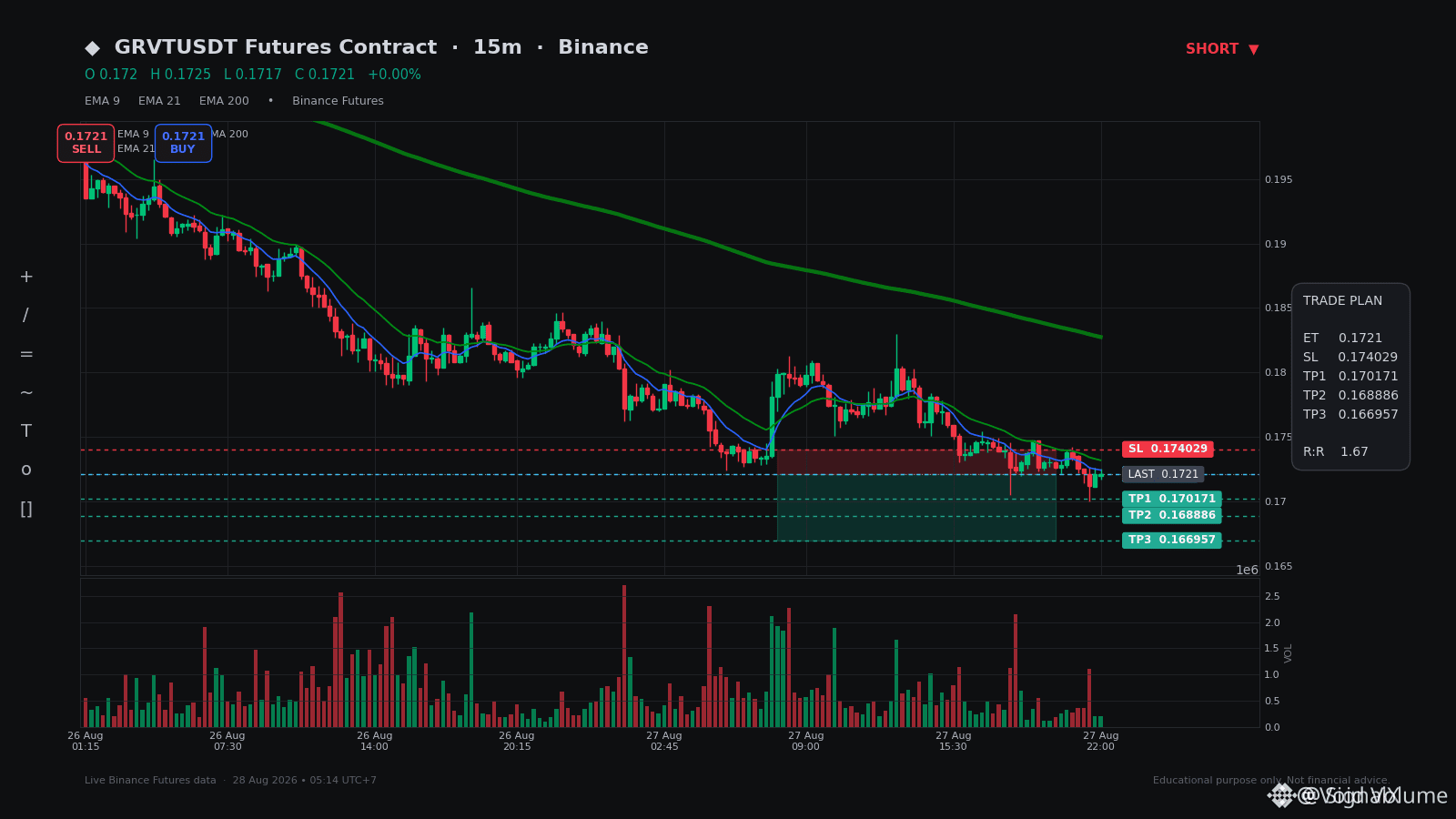Viewport: 1456px width, 819px height.
Task: Select the EMA 21 label in header indicator row
Action: point(159,101)
